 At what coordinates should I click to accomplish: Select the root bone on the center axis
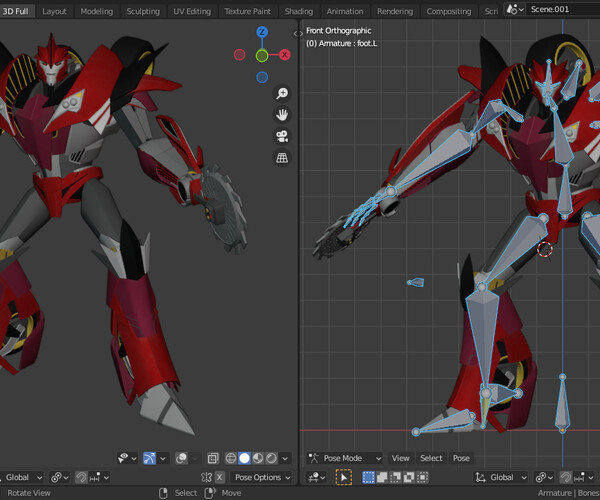[562, 404]
